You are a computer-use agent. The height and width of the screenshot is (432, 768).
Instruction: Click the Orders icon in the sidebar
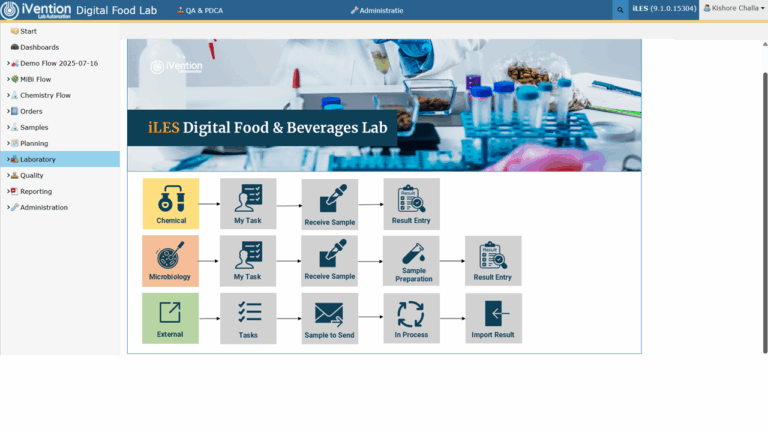pos(15,111)
